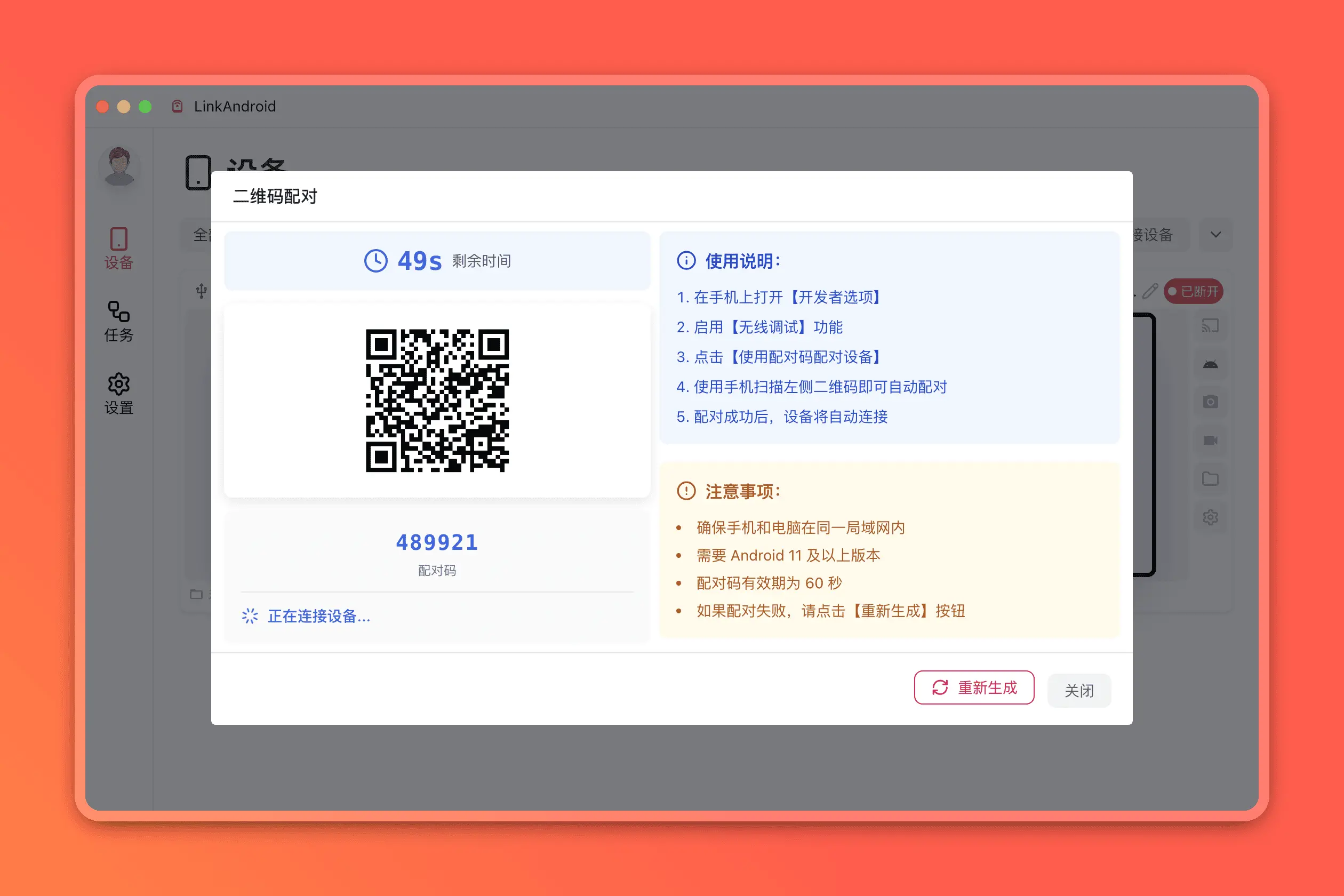Click the QR code image
1344x896 pixels.
[437, 401]
